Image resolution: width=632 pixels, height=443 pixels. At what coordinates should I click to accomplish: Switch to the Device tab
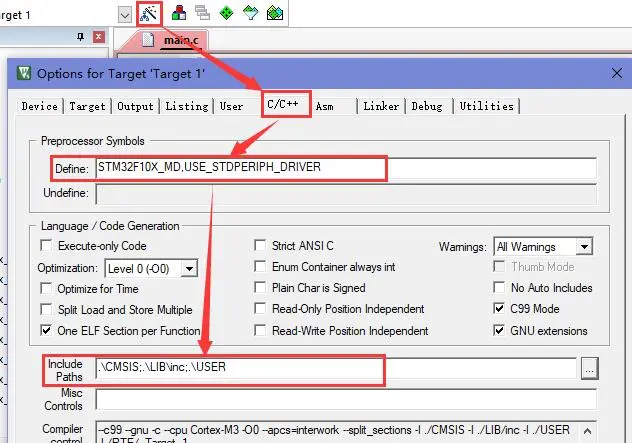[x=40, y=106]
